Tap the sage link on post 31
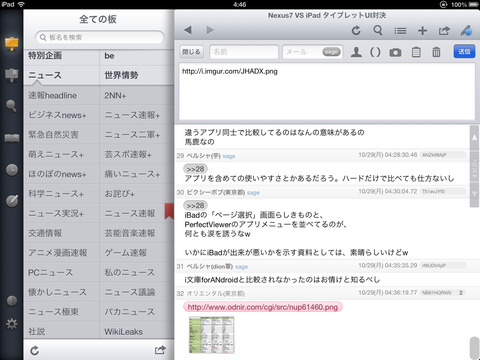This screenshot has width=480, height=360. coord(241,267)
